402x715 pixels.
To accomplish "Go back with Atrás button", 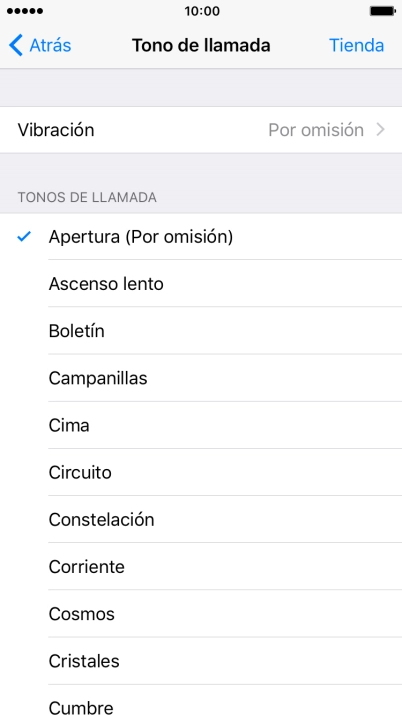I will 40,46.
